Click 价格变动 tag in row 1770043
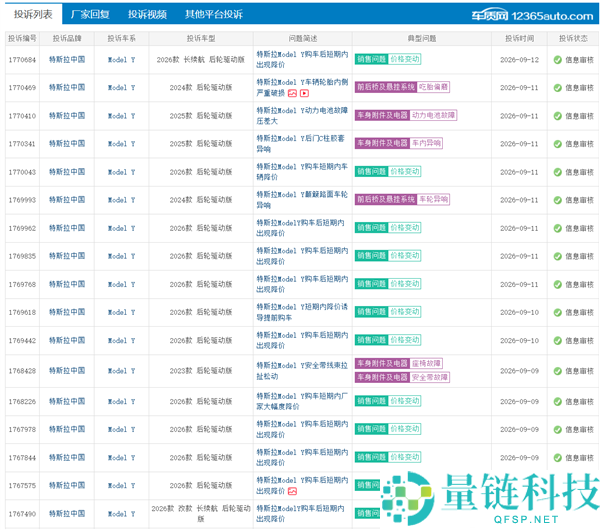Screen dimensions: 600x530 (405, 171)
